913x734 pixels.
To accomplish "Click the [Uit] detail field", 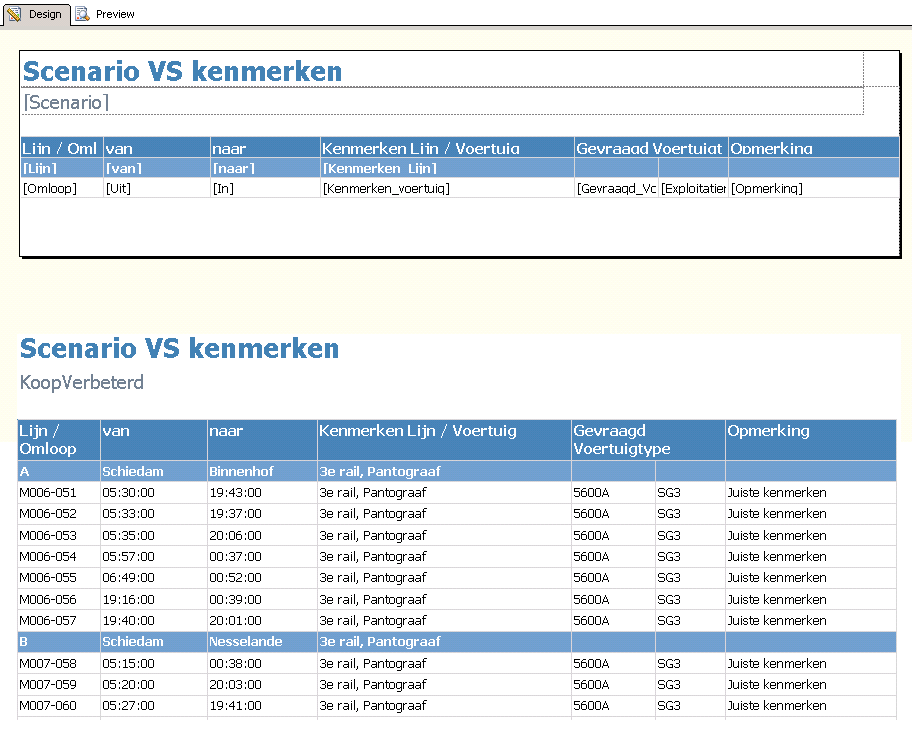I will tap(157, 188).
